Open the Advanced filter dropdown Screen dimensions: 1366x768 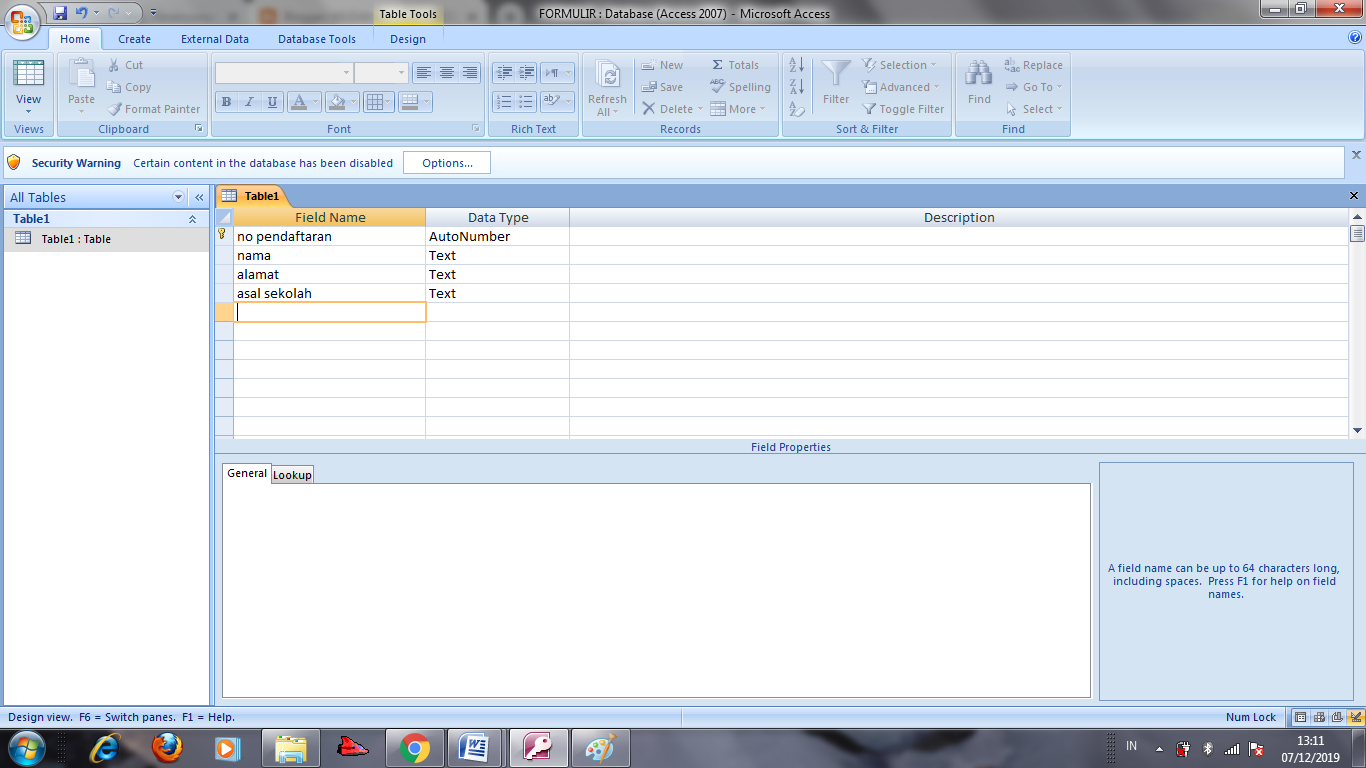(900, 87)
